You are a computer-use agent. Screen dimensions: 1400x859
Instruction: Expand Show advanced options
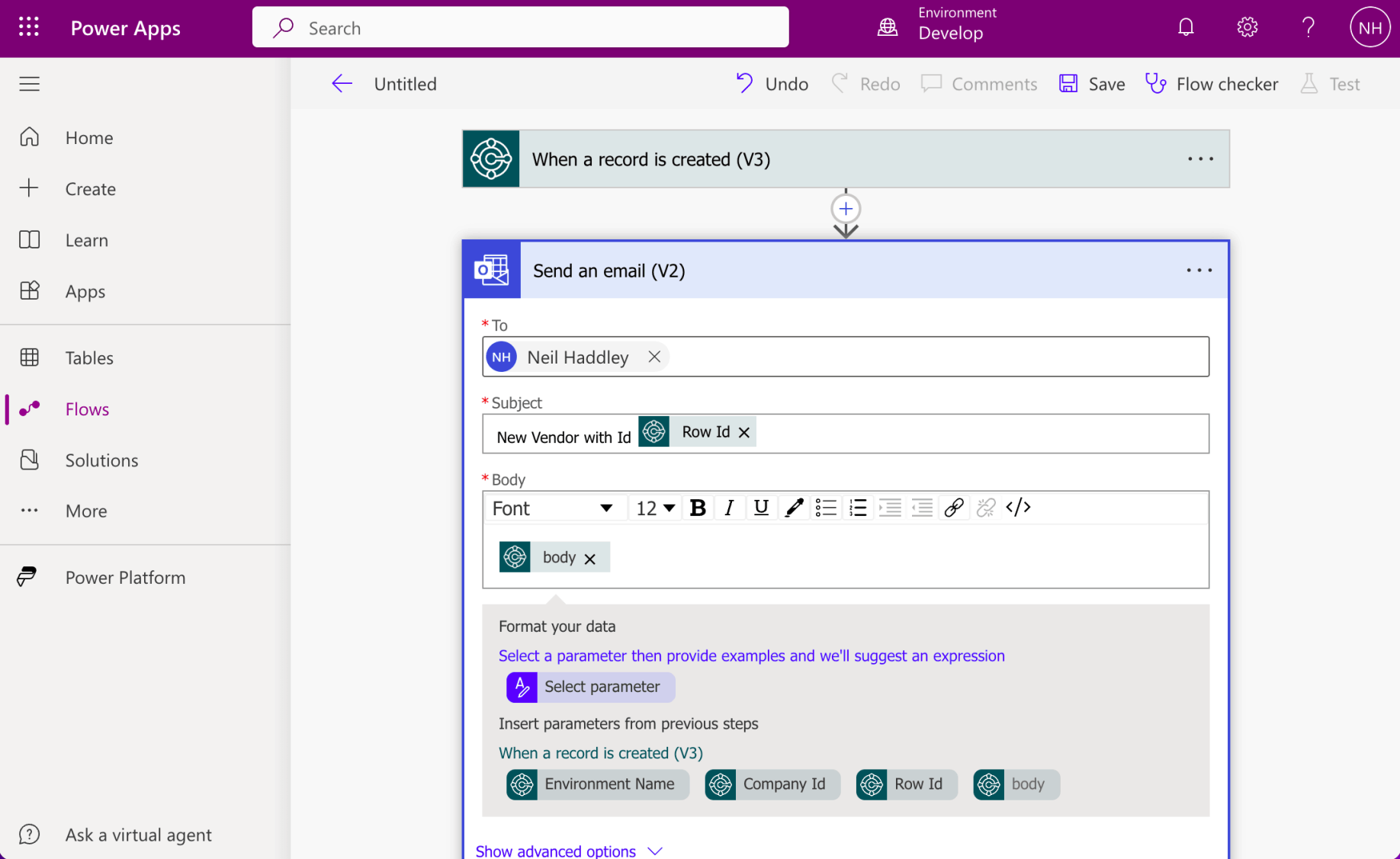coord(569,850)
